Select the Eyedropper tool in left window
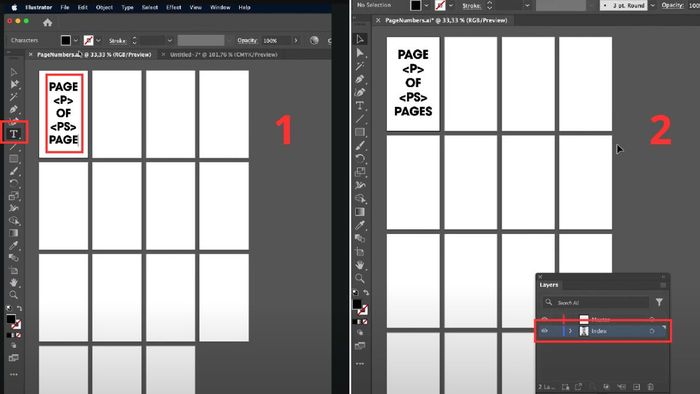 [x=14, y=245]
